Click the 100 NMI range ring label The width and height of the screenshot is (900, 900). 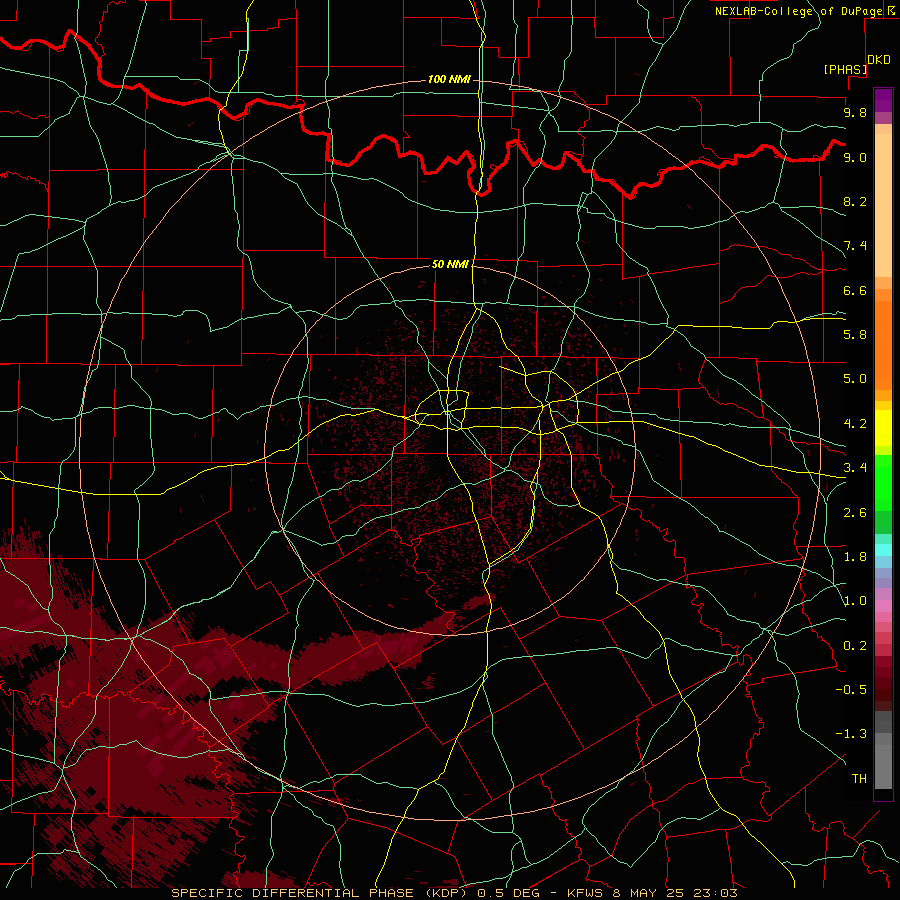[449, 79]
